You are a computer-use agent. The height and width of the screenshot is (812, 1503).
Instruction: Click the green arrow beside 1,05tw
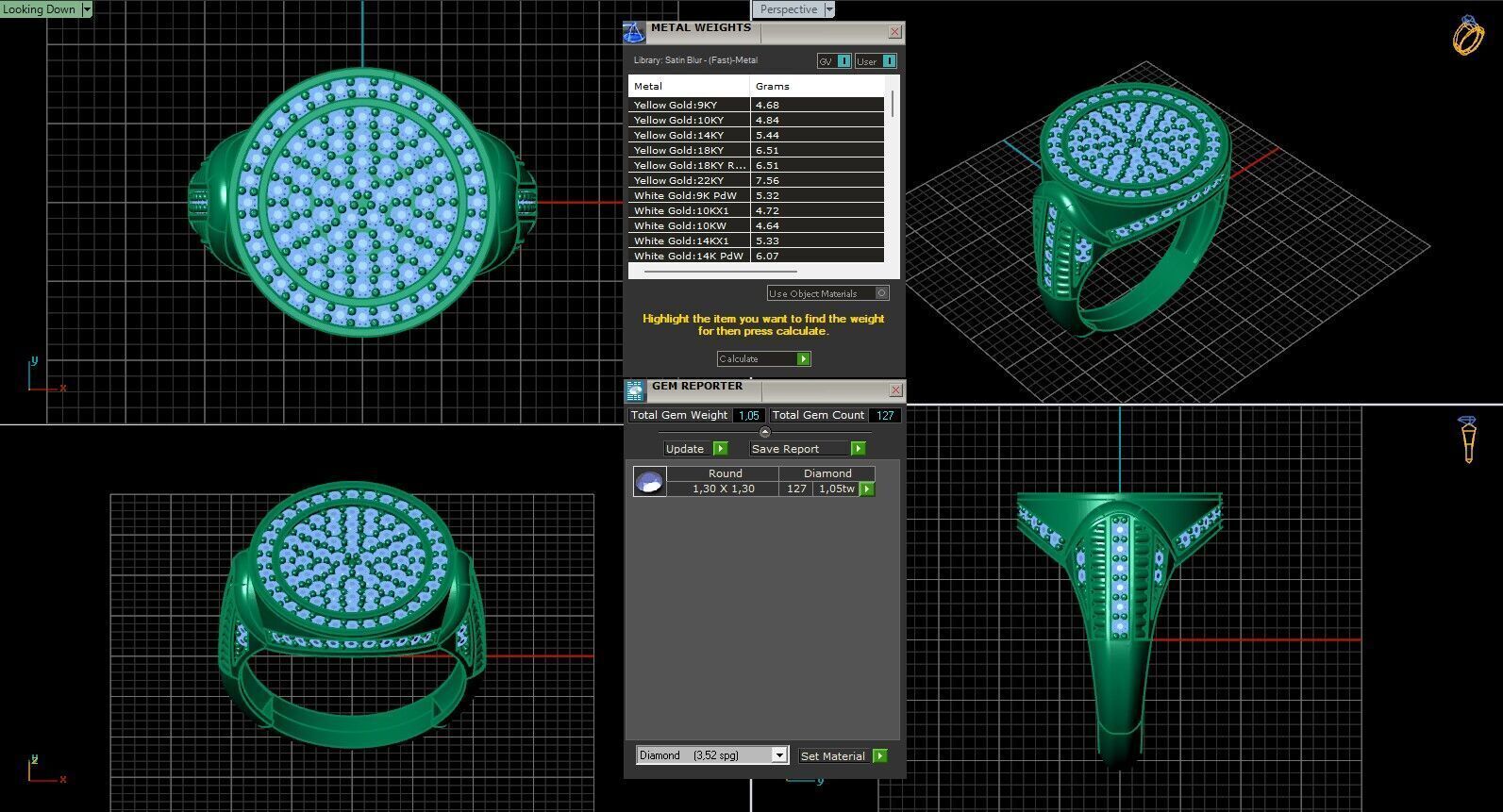(867, 489)
